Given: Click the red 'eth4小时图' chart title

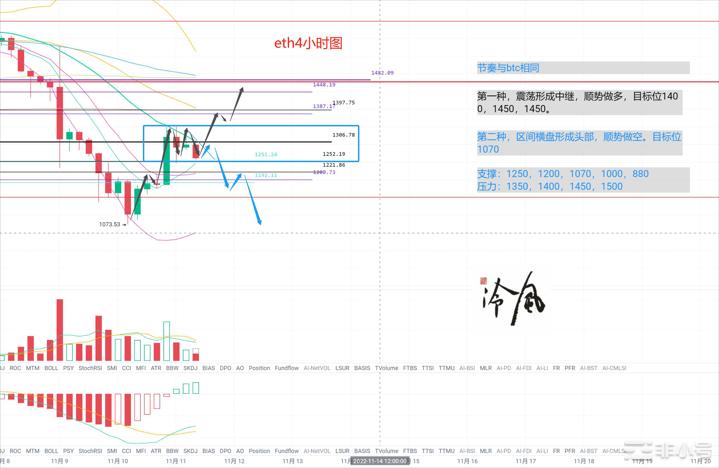Looking at the screenshot, I should tap(308, 44).
